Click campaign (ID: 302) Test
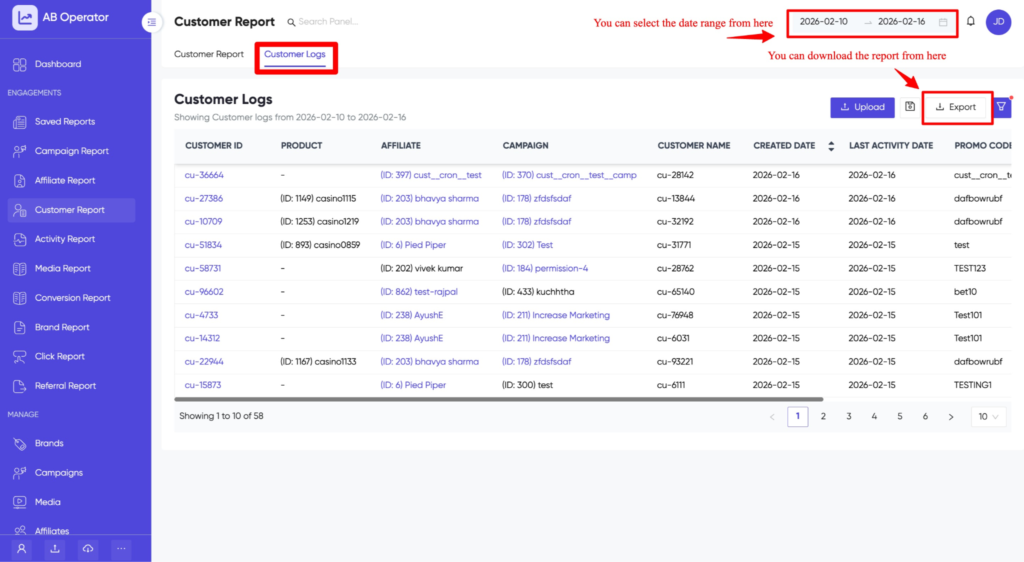This screenshot has width=1024, height=562. tap(527, 245)
